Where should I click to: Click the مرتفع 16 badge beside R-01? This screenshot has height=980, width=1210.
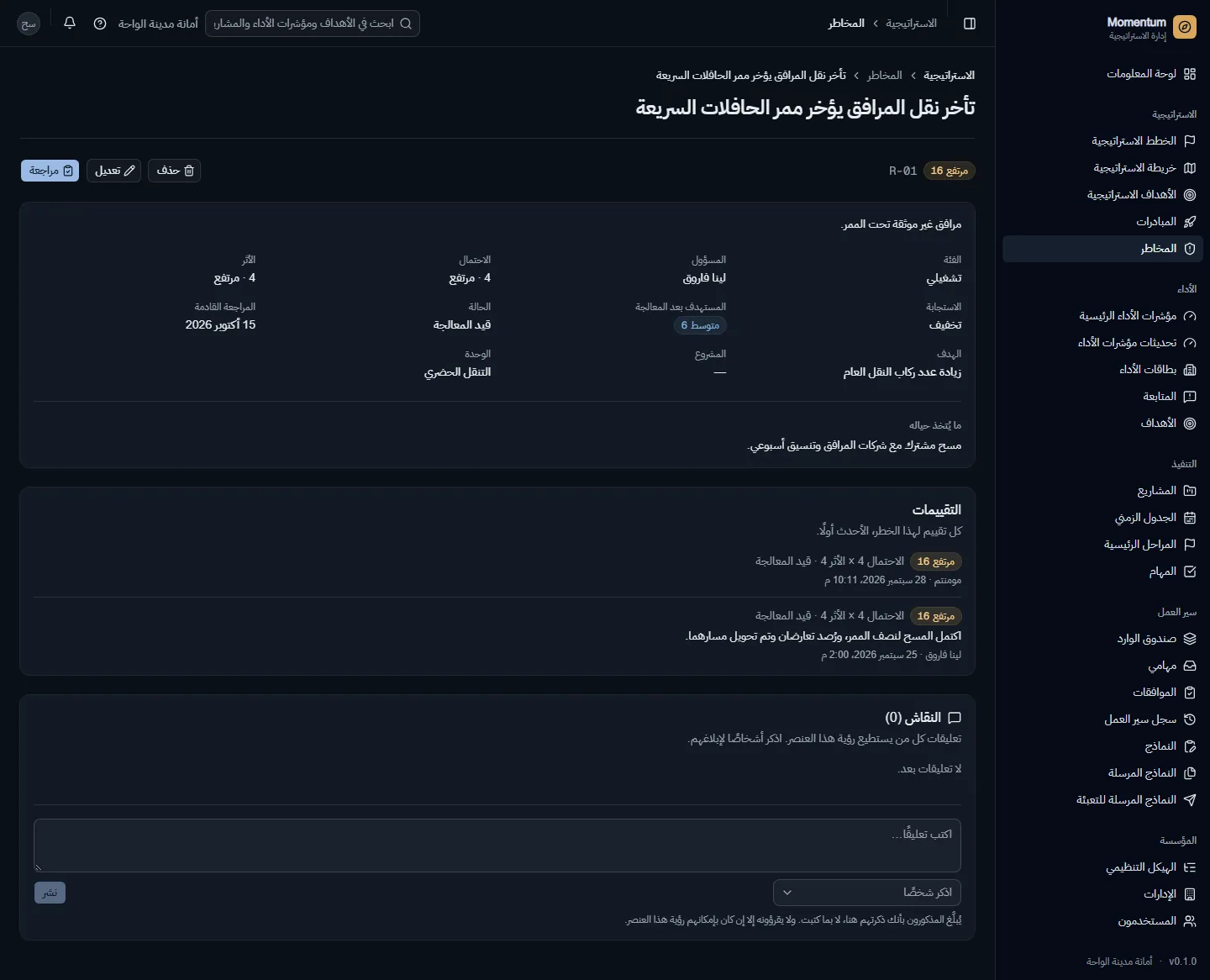[950, 171]
